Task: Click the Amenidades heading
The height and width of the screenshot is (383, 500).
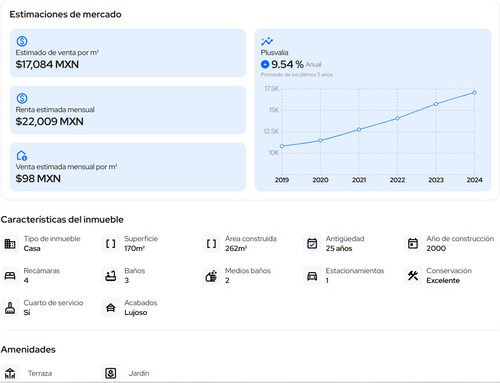Action: (x=28, y=349)
